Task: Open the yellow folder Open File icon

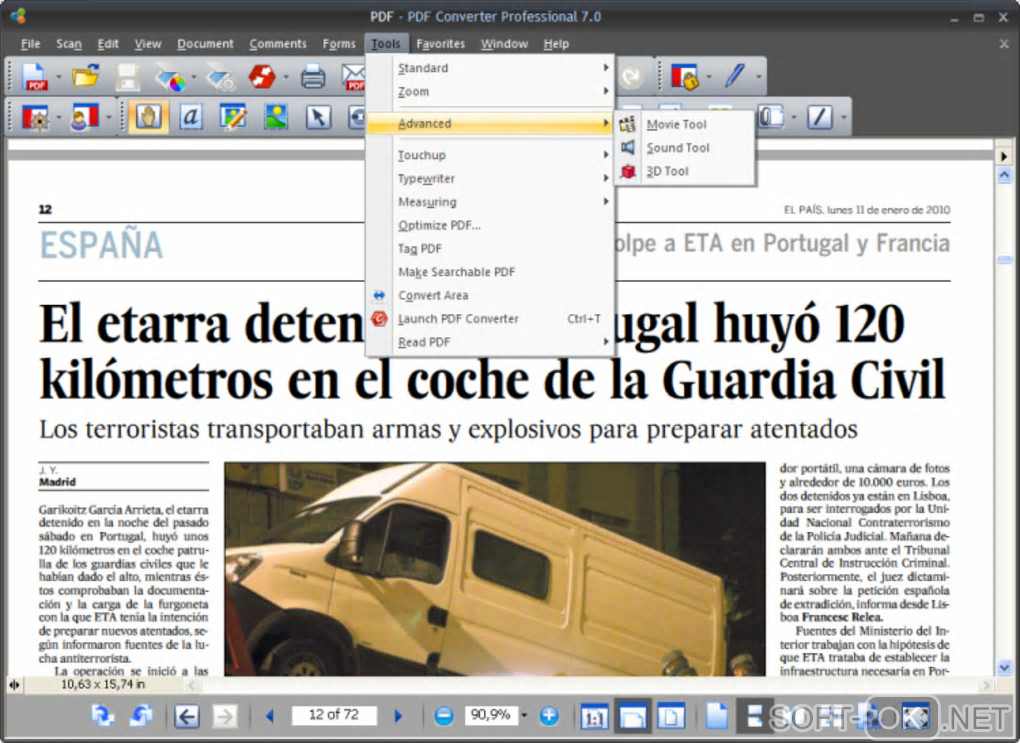Action: pyautogui.click(x=86, y=77)
